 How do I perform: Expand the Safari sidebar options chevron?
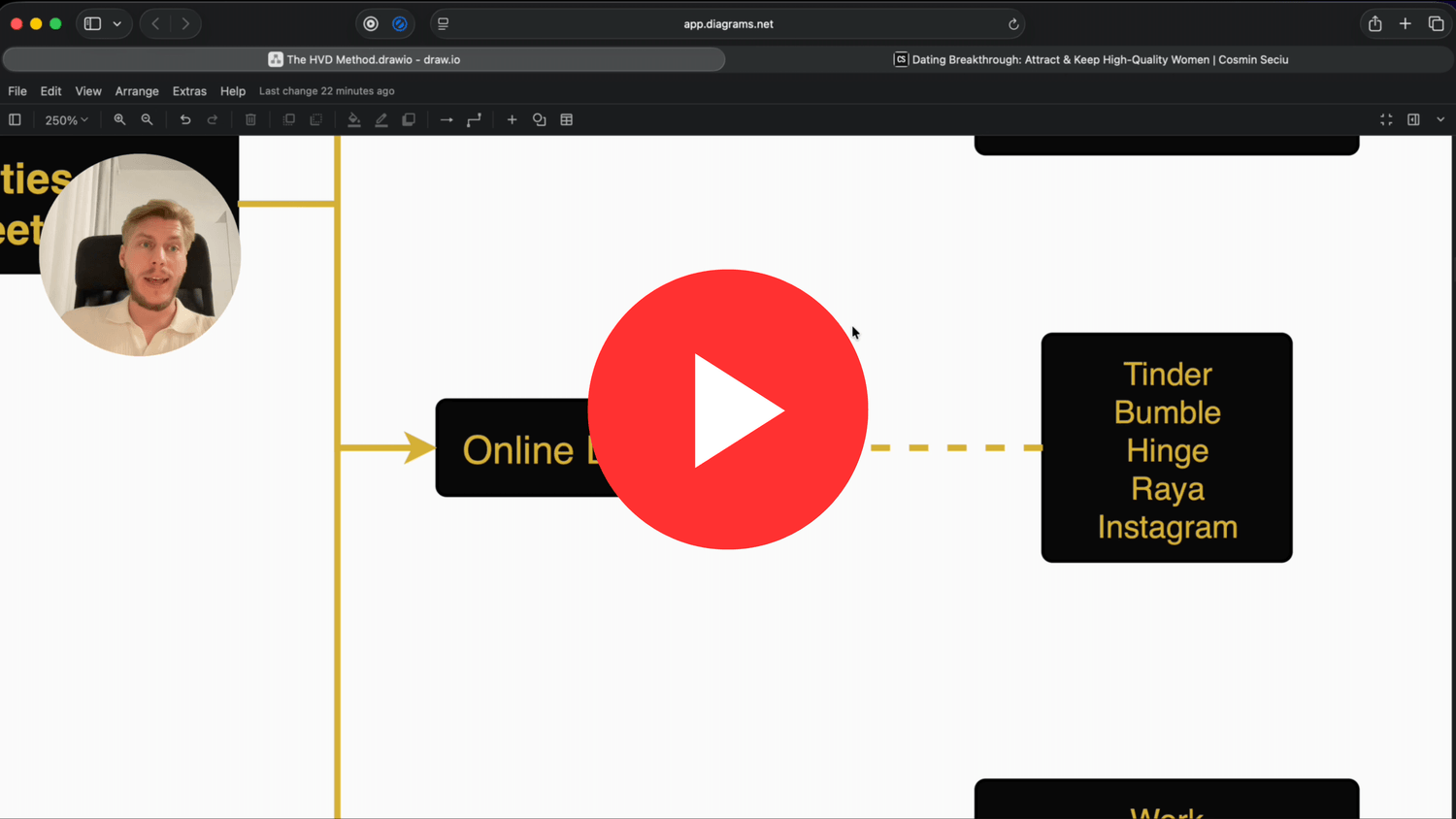[x=117, y=24]
